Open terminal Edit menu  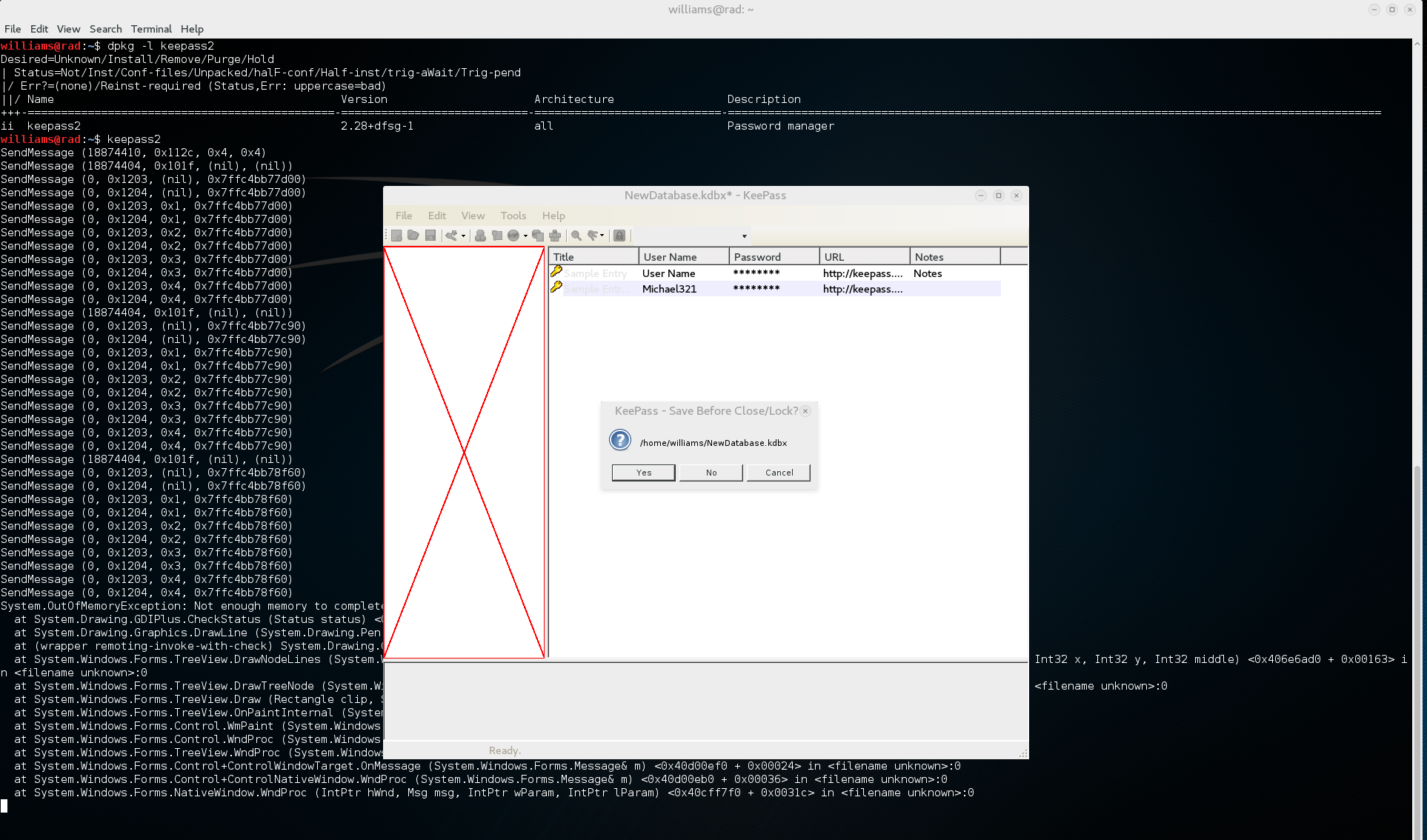[x=39, y=29]
